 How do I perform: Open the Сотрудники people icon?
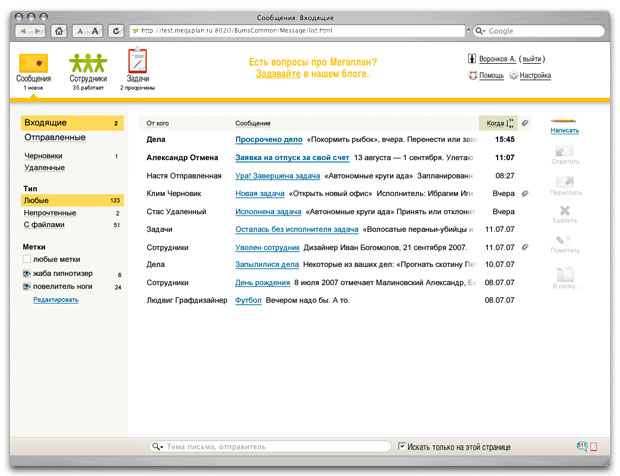(88, 62)
